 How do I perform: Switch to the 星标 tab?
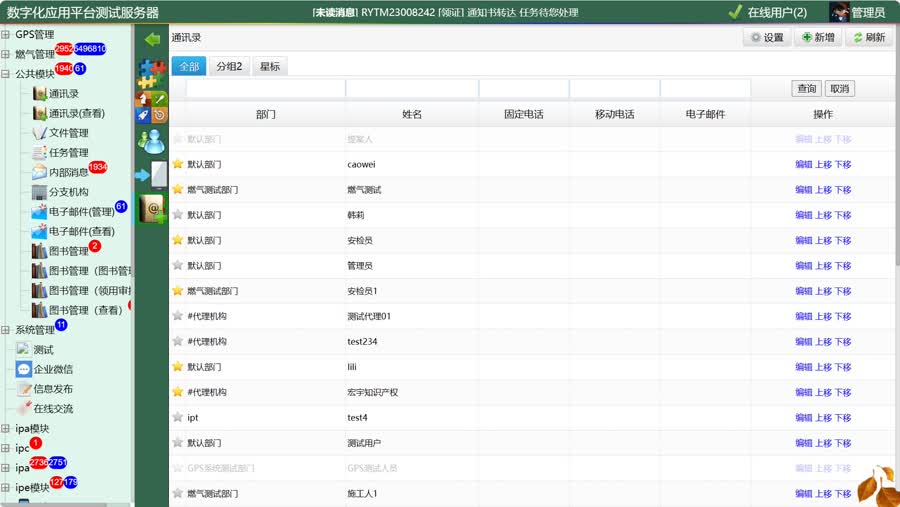tap(269, 67)
